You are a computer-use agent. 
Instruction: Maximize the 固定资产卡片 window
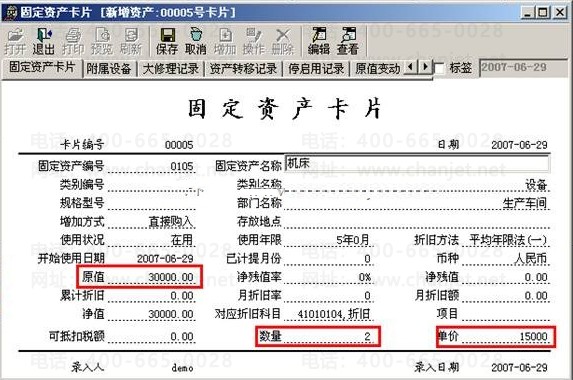pyautogui.click(x=543, y=12)
